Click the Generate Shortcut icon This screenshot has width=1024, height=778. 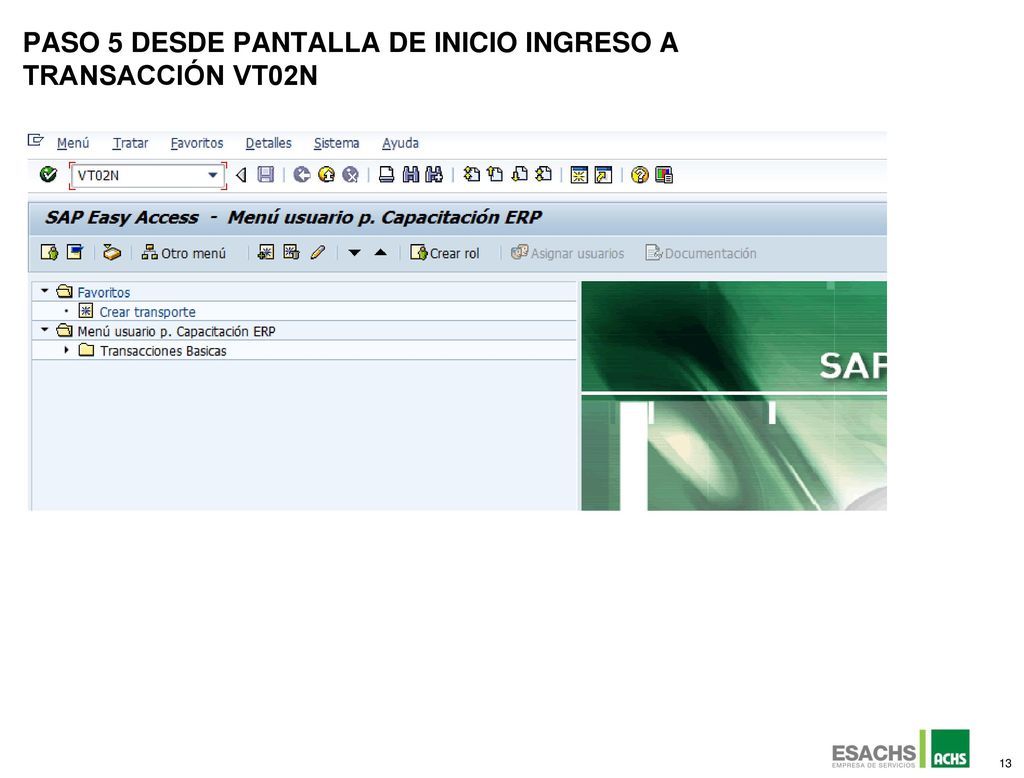coord(603,175)
